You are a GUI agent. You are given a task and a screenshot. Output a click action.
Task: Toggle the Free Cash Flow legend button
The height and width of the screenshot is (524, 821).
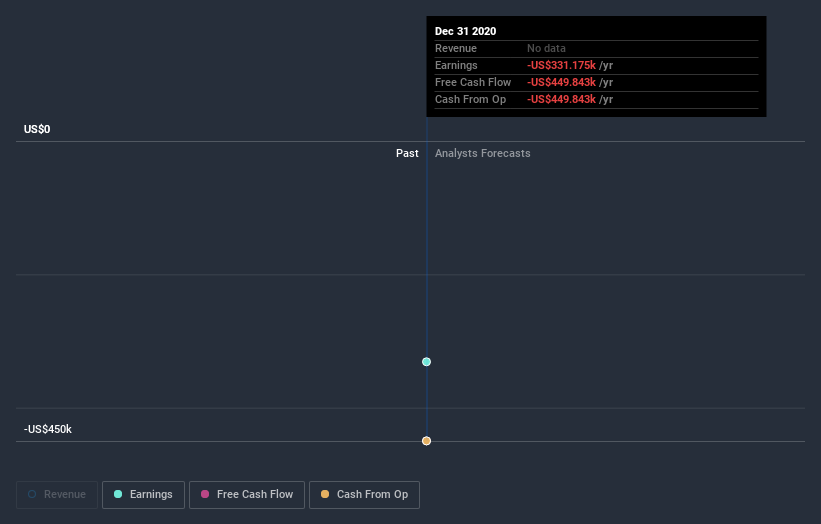(247, 495)
